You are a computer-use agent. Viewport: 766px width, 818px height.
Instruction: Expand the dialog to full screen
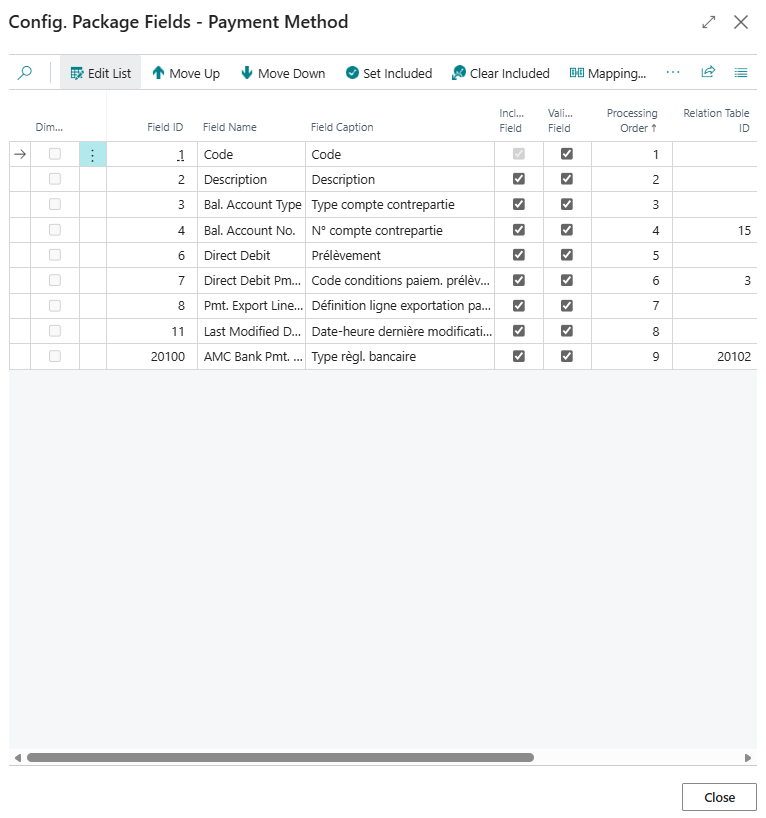tap(708, 22)
